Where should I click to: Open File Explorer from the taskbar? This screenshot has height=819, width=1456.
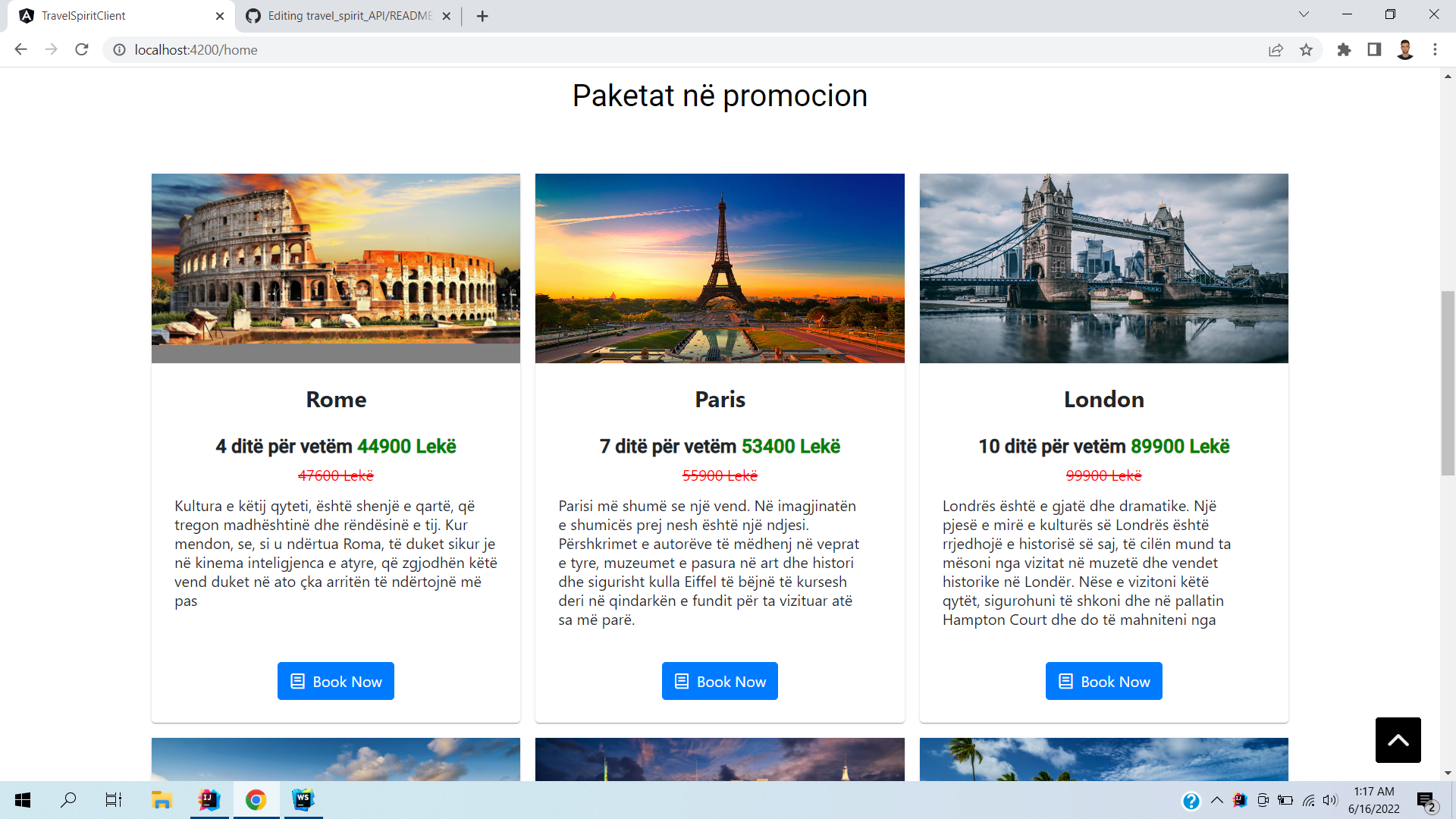click(x=162, y=800)
